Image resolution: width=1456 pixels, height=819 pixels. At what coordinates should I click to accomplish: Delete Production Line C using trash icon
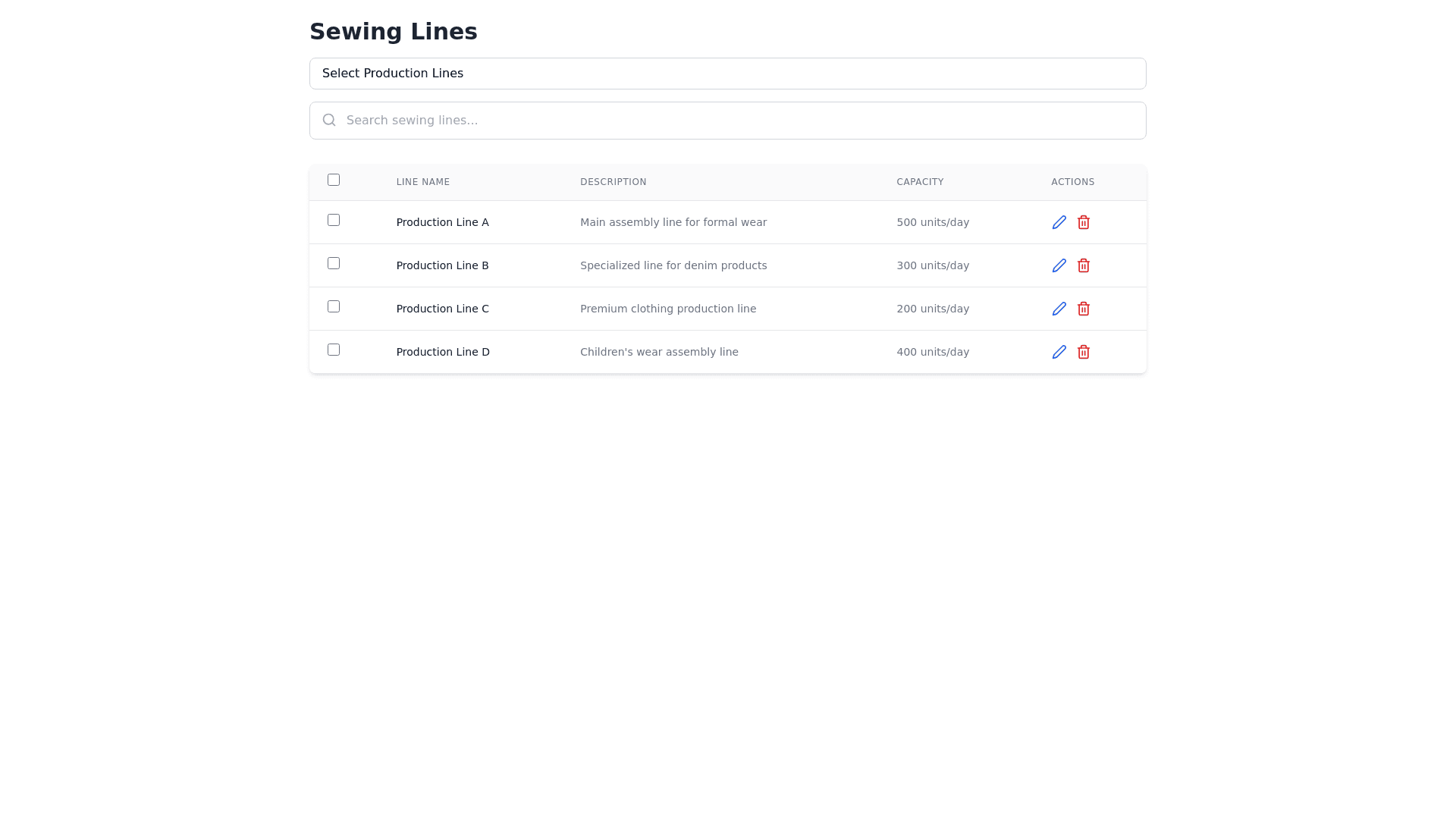1083,309
